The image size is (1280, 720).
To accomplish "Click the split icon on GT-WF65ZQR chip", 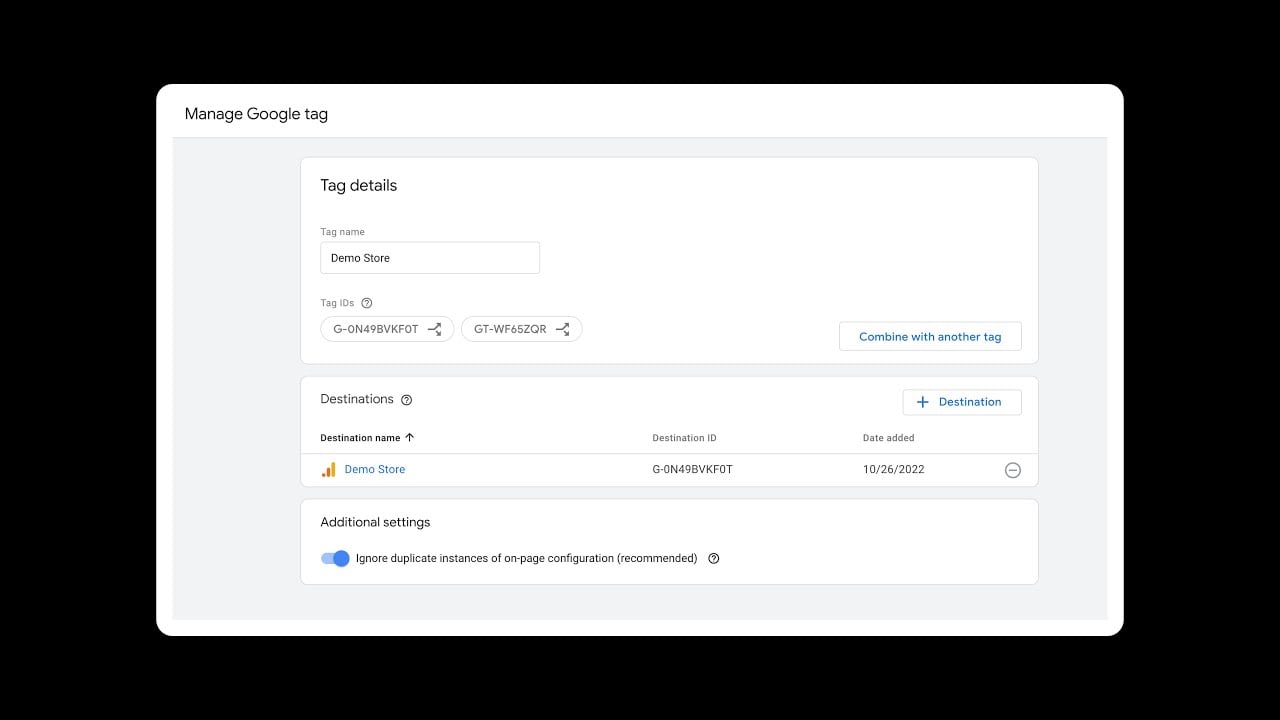I will point(563,329).
